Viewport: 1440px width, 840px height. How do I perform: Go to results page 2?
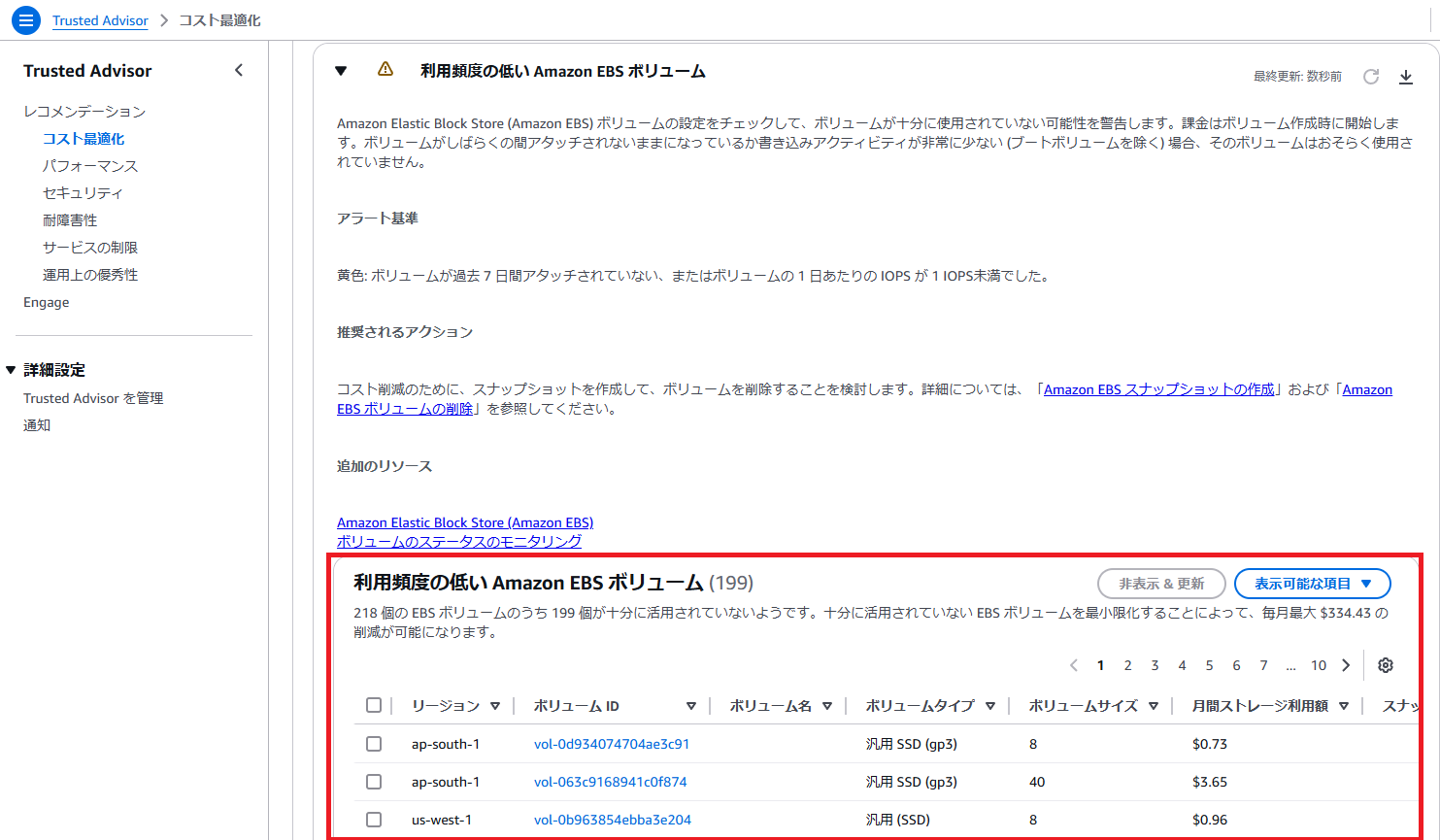1127,665
